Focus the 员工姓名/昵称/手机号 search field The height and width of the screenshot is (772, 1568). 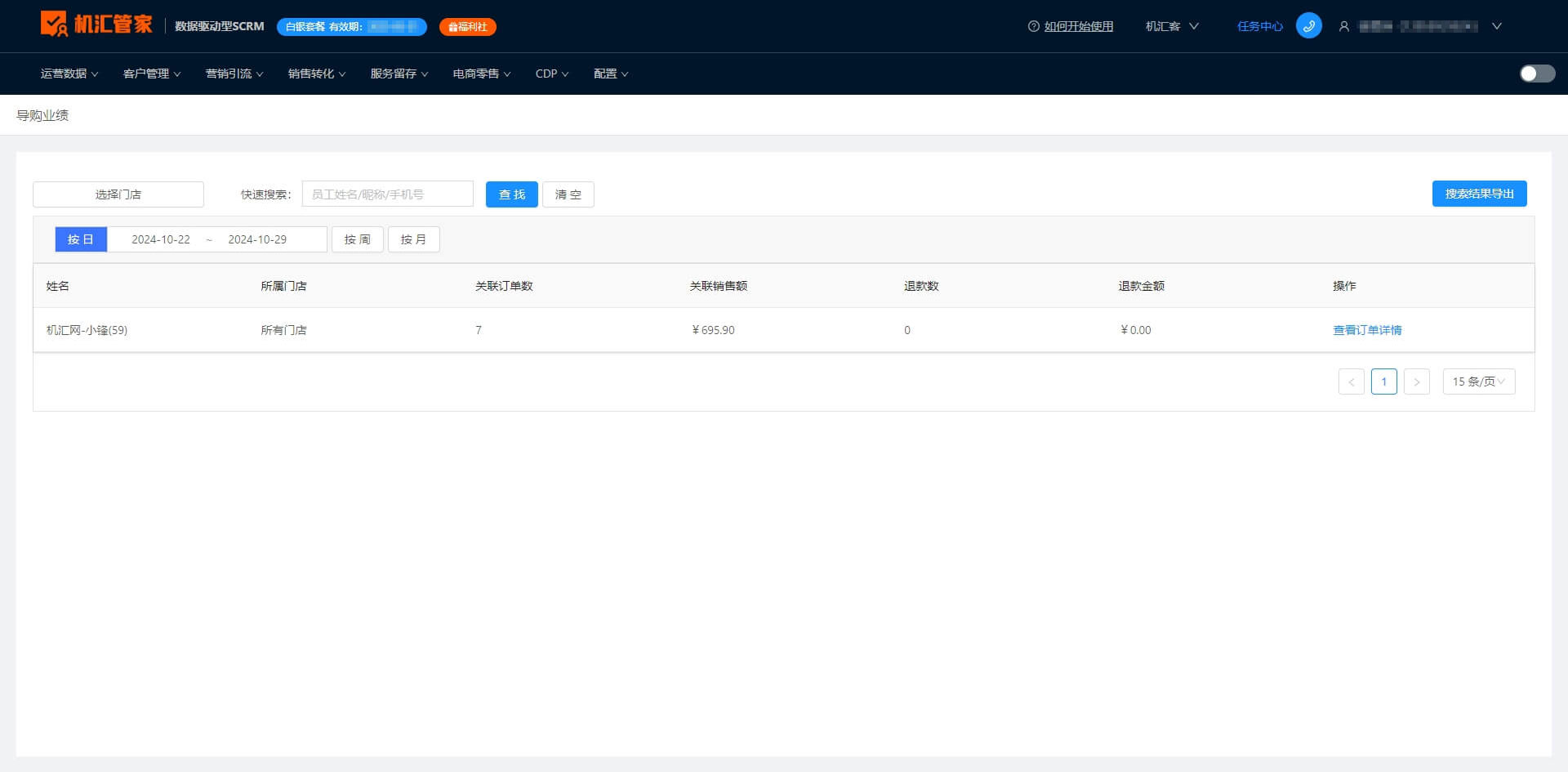pos(388,194)
